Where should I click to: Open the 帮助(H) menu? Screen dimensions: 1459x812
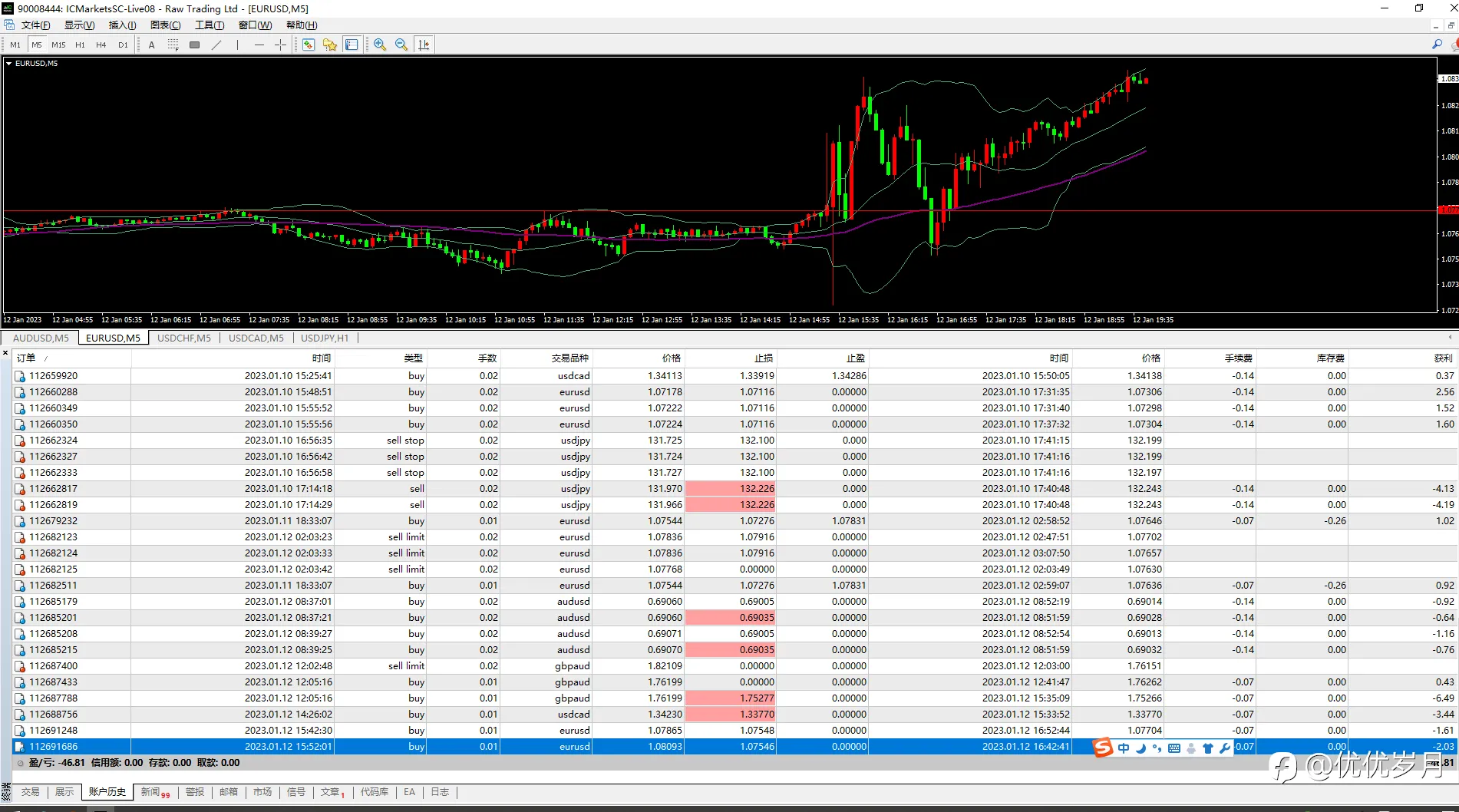[x=302, y=25]
